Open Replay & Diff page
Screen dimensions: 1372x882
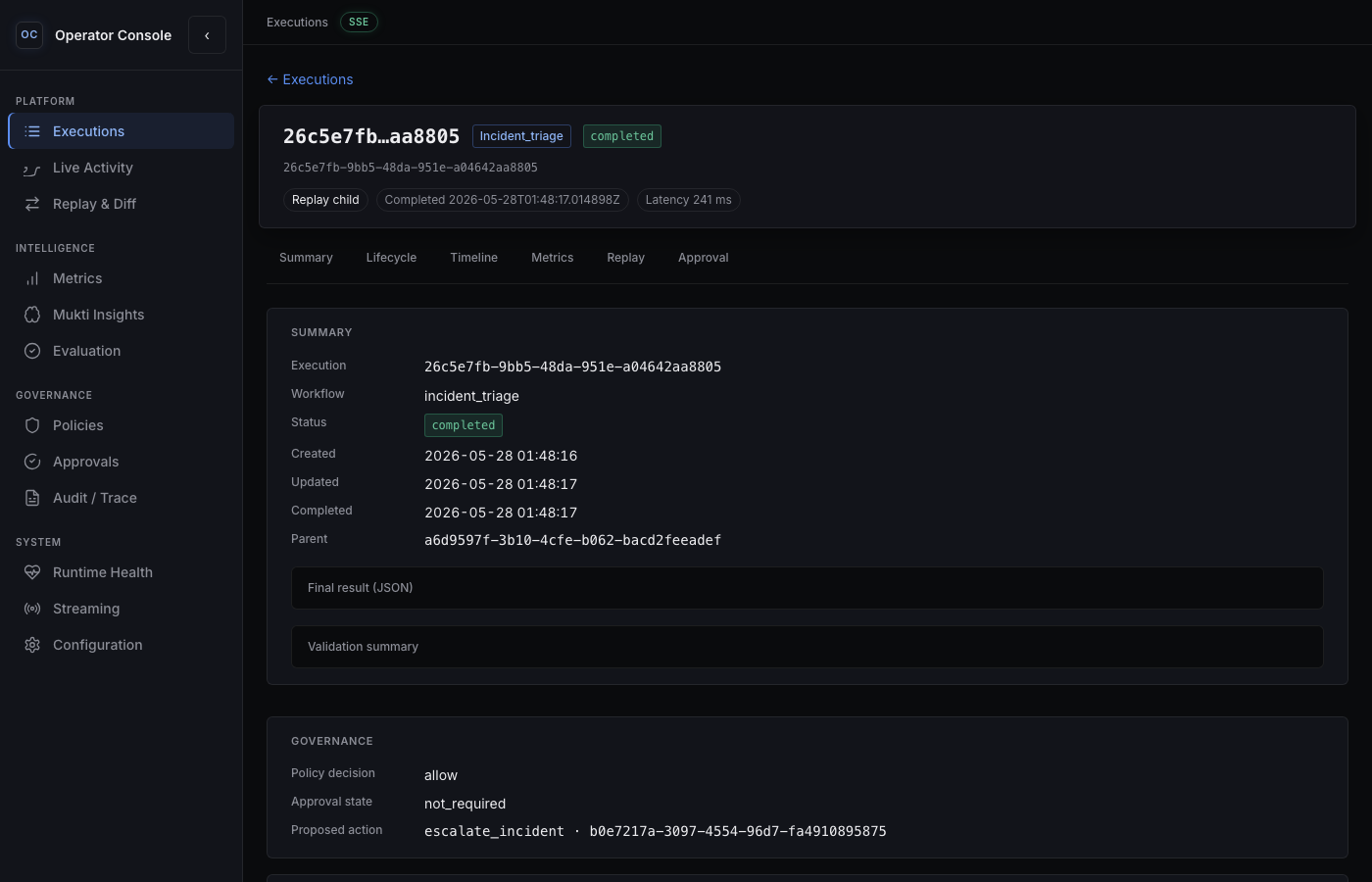(x=121, y=204)
